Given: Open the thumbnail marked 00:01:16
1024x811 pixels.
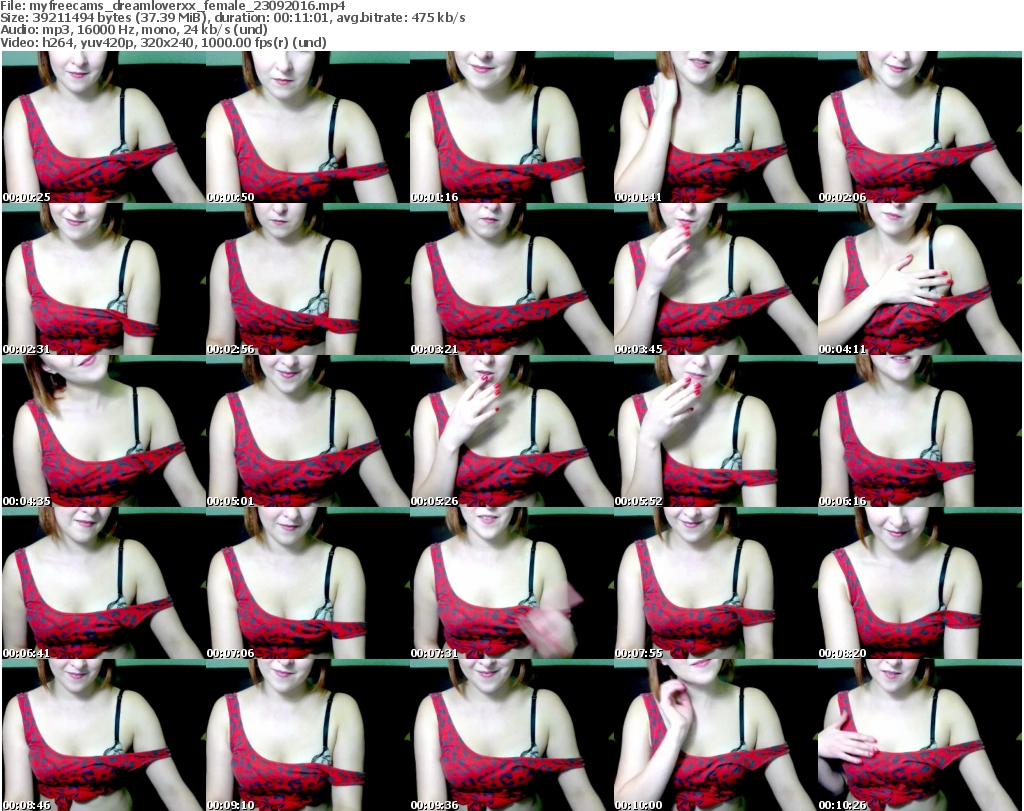Looking at the screenshot, I should tap(511, 128).
